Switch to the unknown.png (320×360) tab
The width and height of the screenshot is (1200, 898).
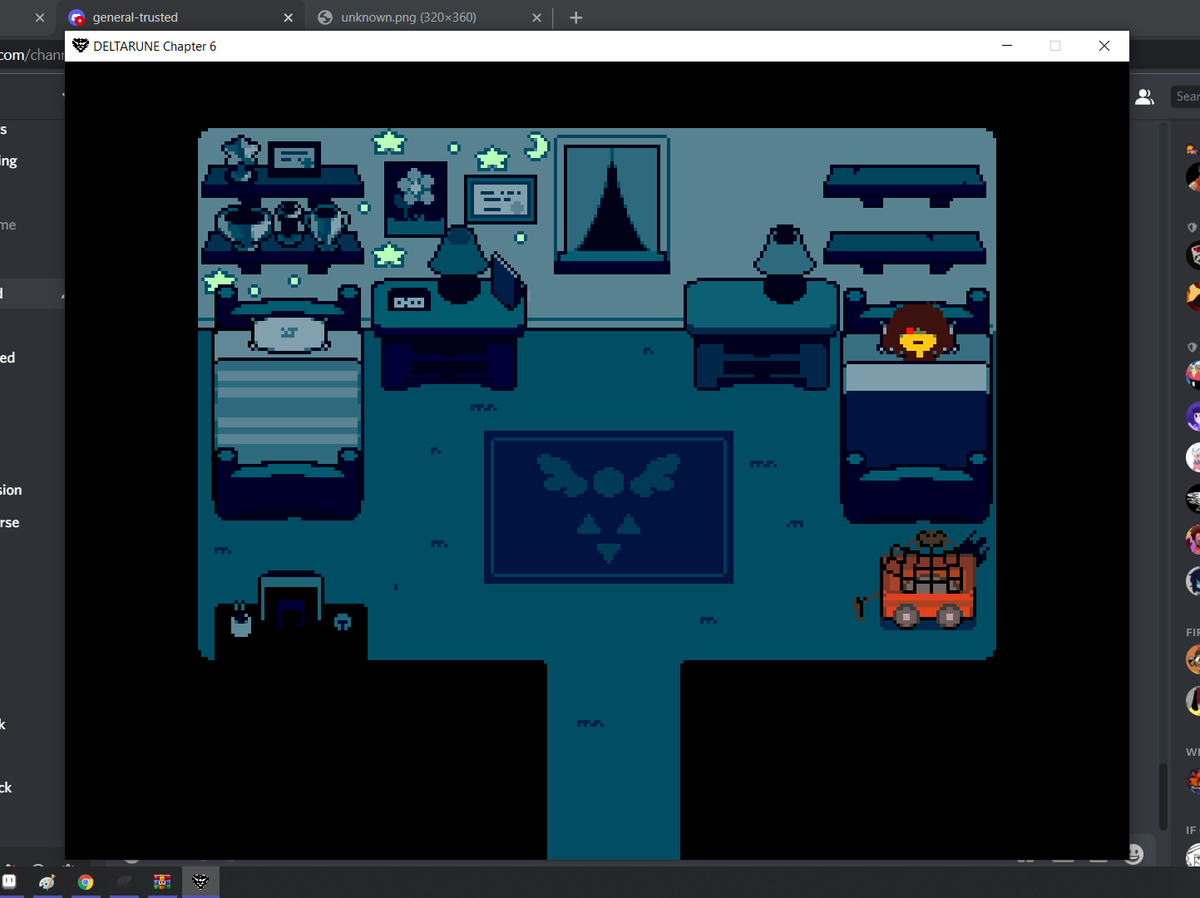429,17
